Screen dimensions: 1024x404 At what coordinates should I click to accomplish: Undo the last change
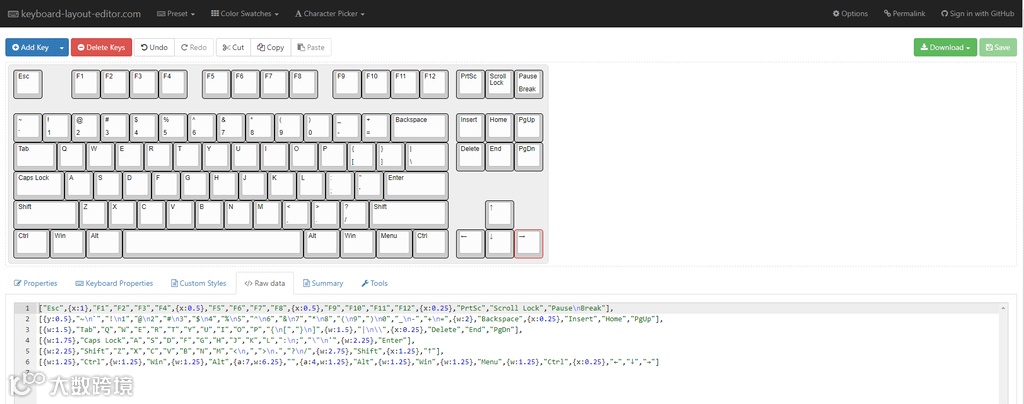[154, 47]
